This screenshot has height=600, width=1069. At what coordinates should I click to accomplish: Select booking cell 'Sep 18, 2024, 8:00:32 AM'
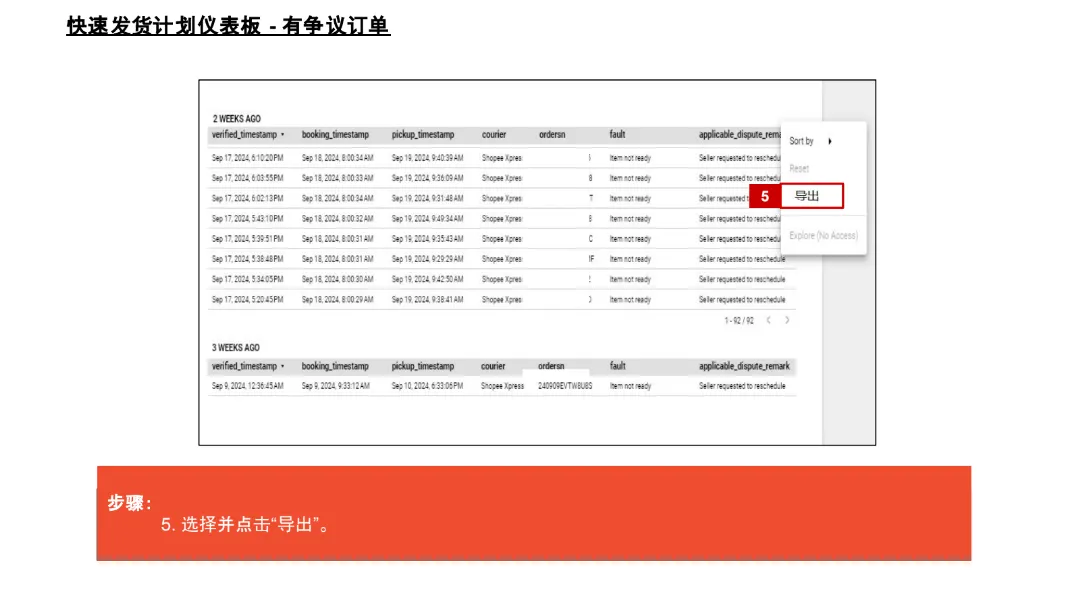(337, 219)
